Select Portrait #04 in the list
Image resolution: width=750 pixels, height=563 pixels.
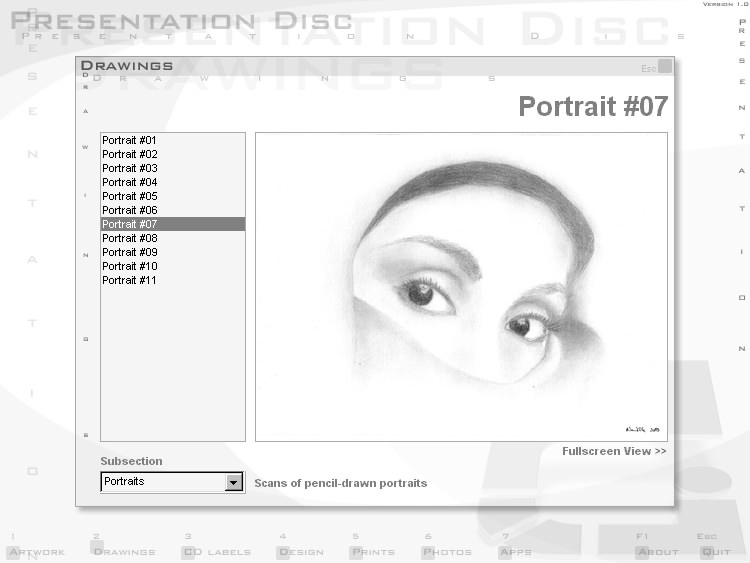coord(173,182)
